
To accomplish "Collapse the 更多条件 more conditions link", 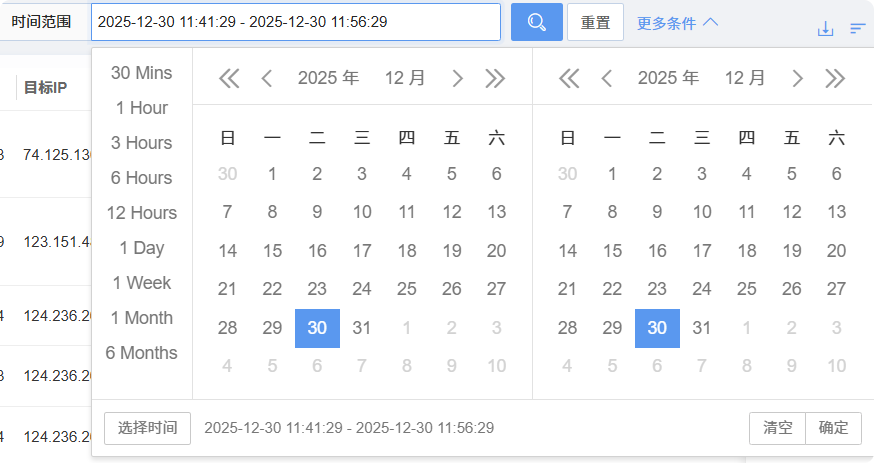I will click(x=677, y=23).
